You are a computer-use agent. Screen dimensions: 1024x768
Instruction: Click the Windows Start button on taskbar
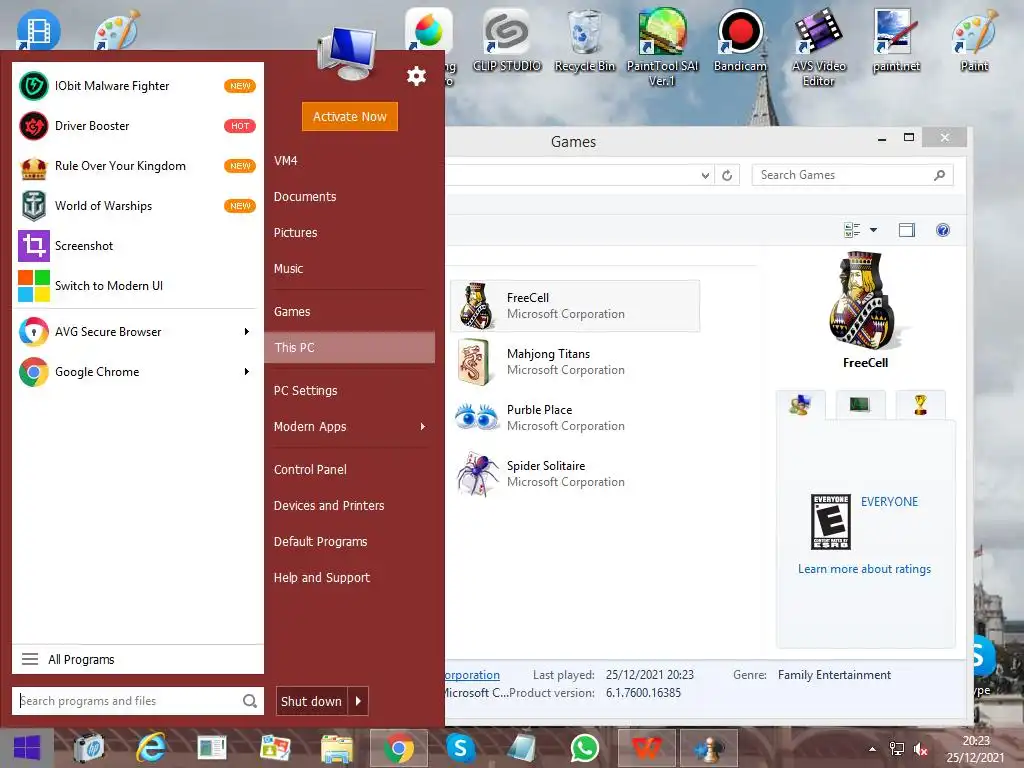pyautogui.click(x=27, y=748)
